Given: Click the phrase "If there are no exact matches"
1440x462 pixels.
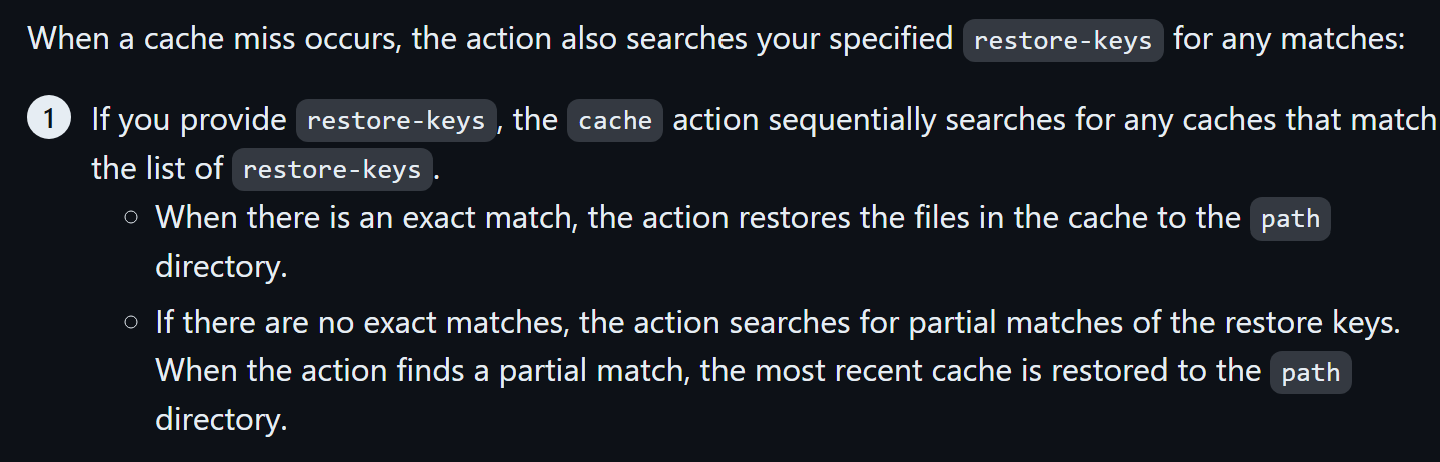Looking at the screenshot, I should click(x=362, y=322).
